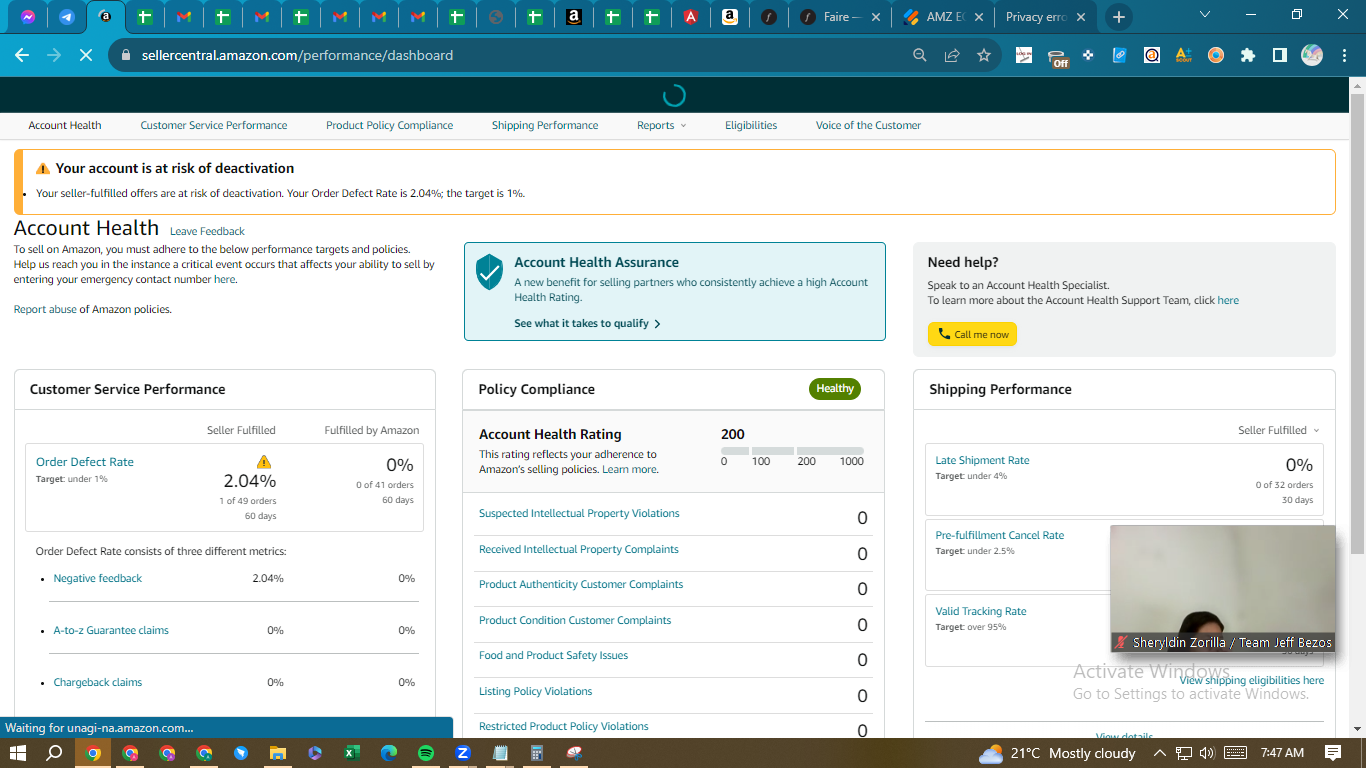This screenshot has height=768, width=1366.
Task: Open the Negative feedback link
Action: (x=98, y=578)
